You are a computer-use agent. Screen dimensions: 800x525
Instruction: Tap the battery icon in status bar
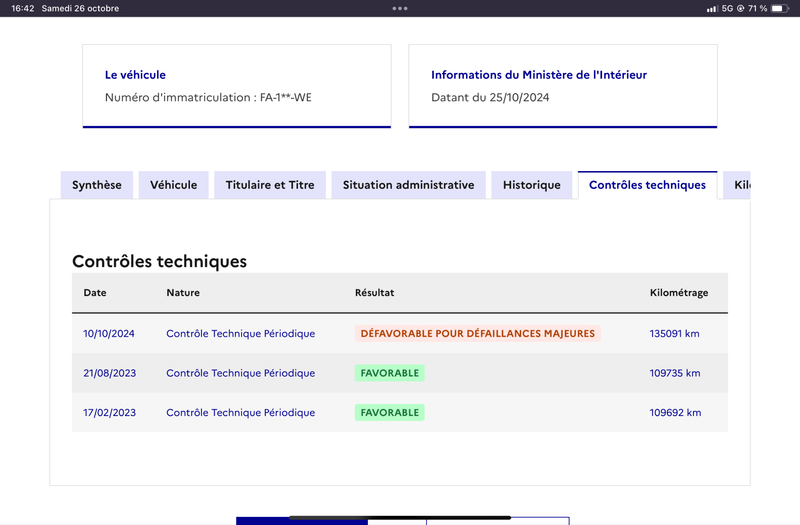pos(780,8)
